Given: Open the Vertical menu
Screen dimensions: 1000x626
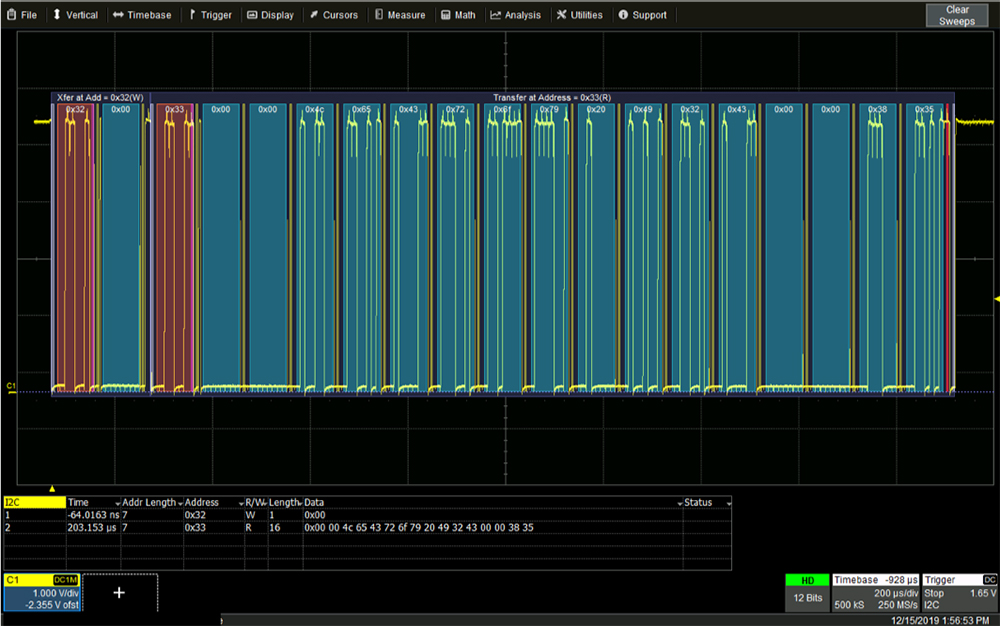Looking at the screenshot, I should click(x=75, y=15).
